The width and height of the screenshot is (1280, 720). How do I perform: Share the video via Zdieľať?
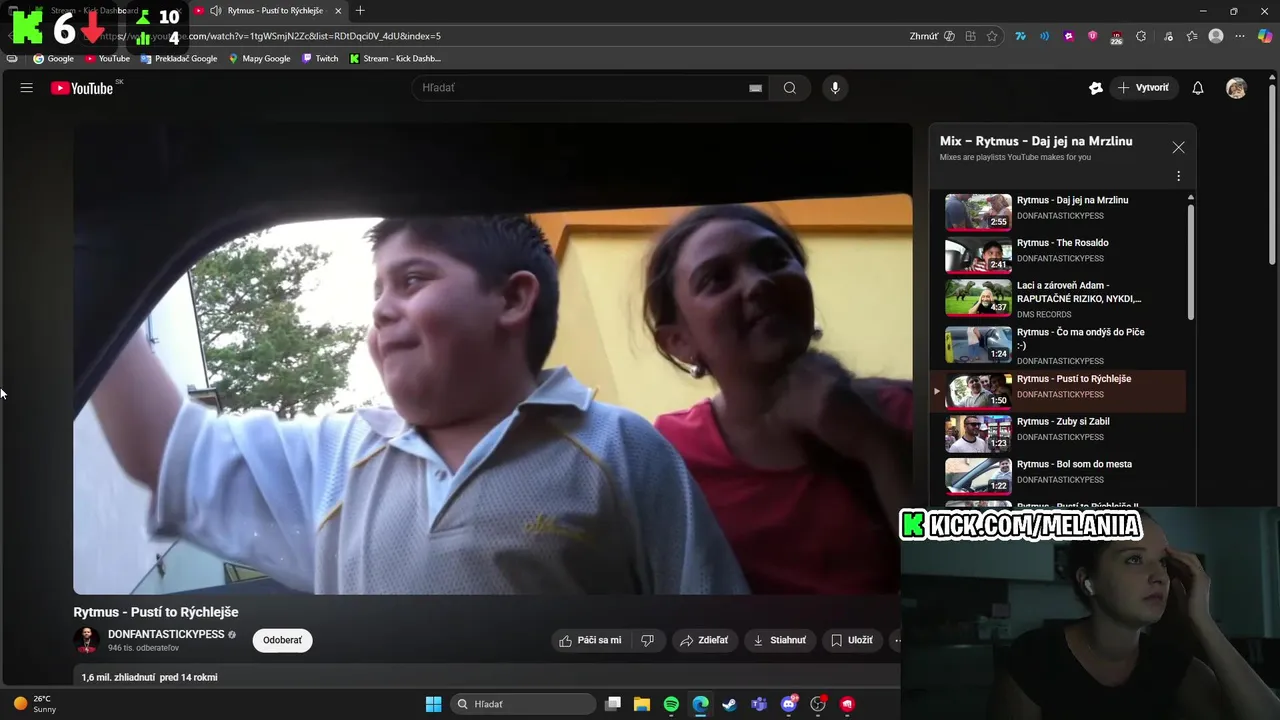pos(704,640)
